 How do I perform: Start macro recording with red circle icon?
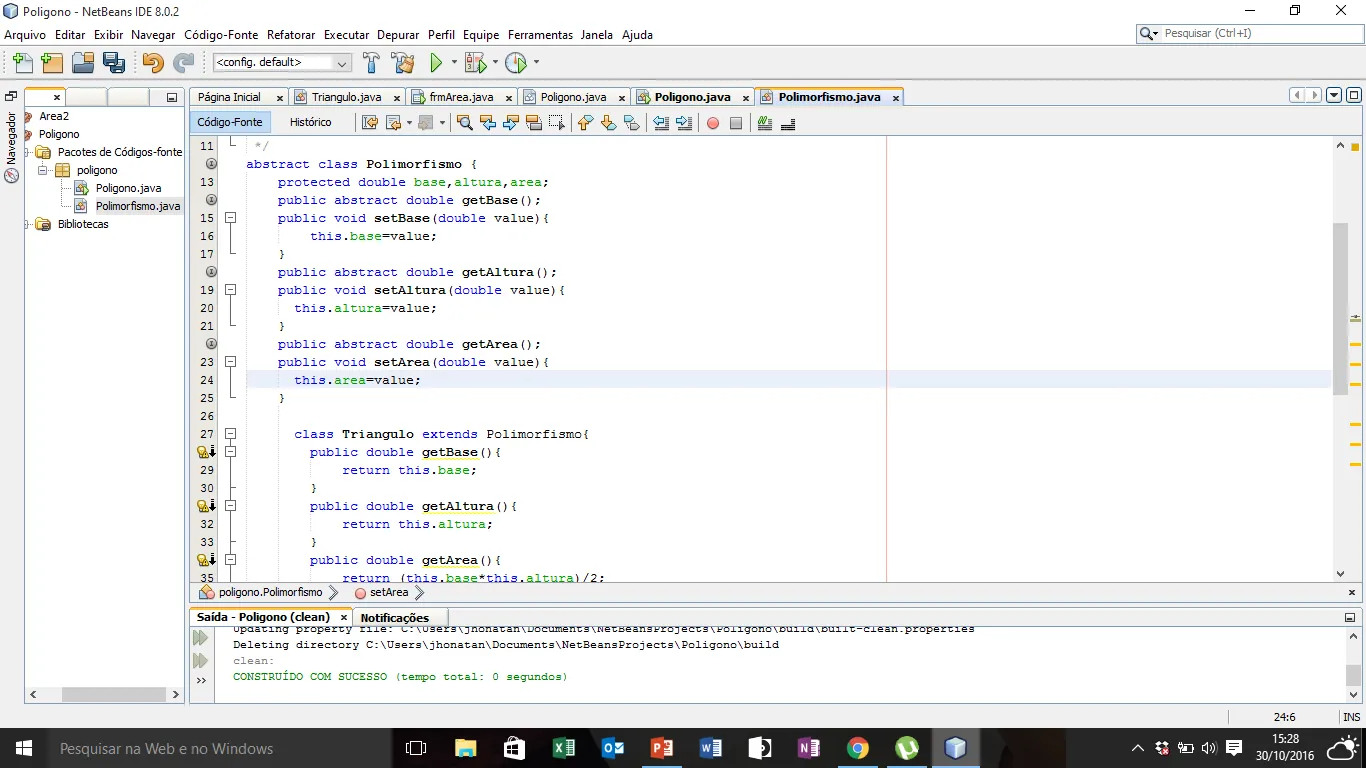[713, 123]
